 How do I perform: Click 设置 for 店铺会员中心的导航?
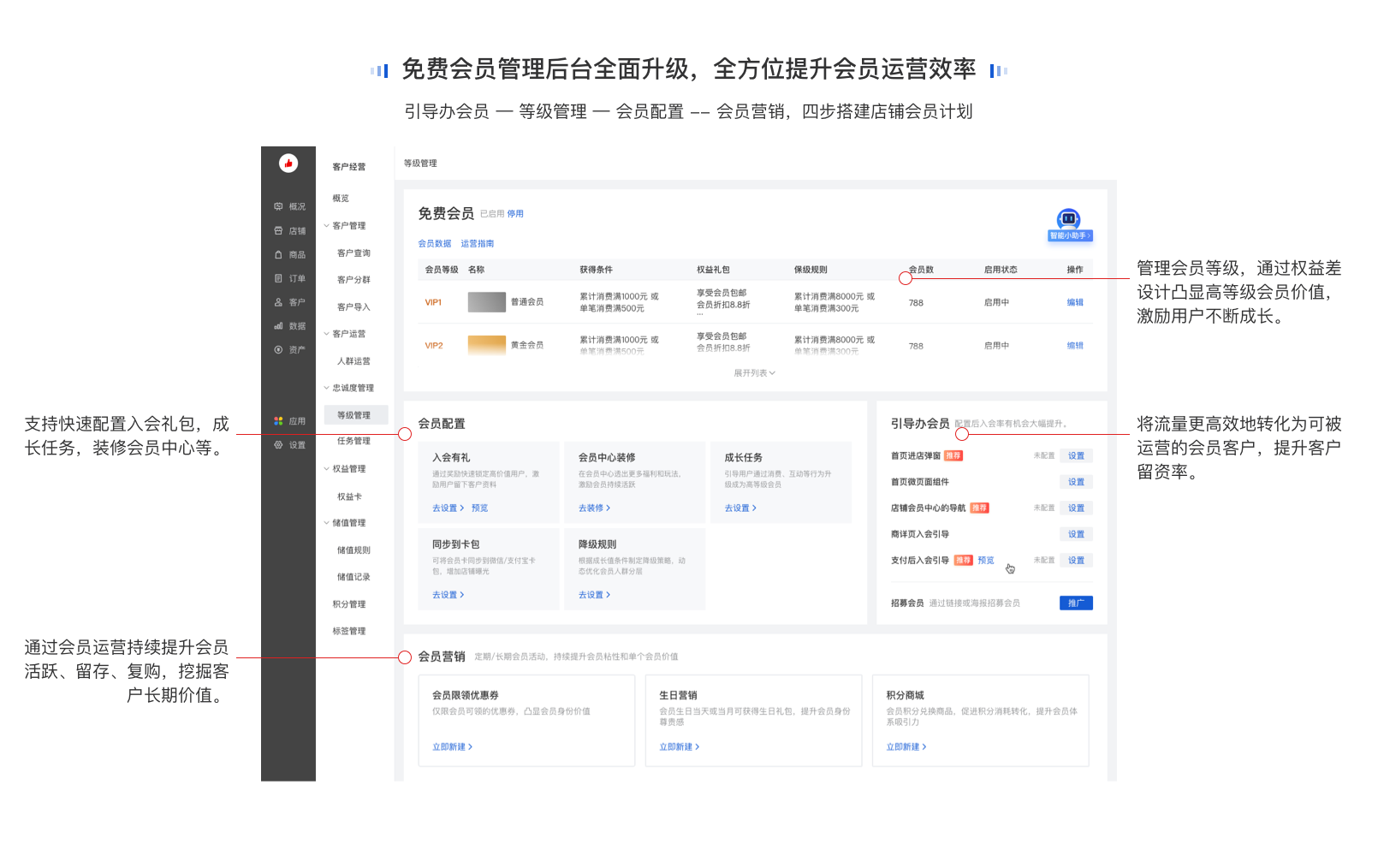1077,508
